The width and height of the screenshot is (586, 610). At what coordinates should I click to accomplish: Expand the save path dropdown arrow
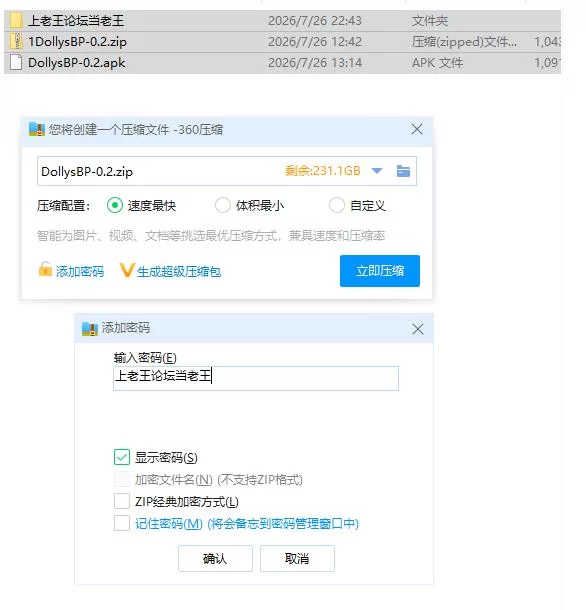pyautogui.click(x=377, y=171)
